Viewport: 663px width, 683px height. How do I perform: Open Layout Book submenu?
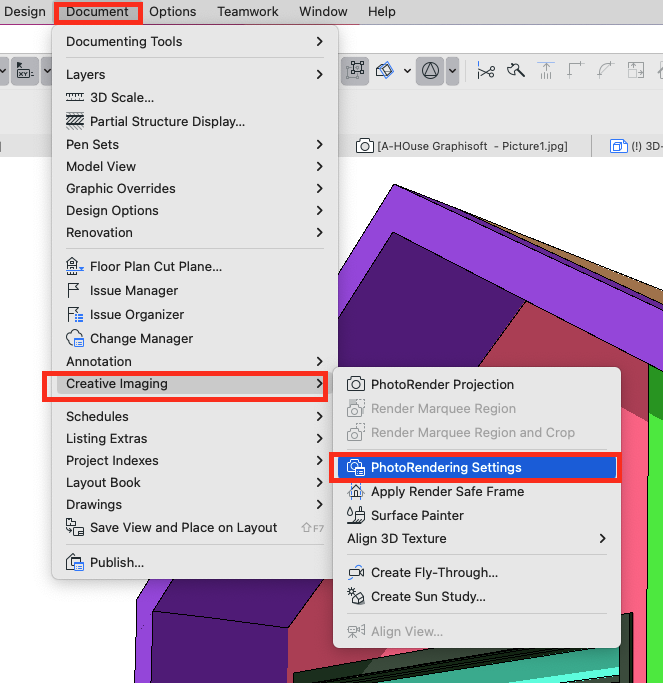pos(195,483)
